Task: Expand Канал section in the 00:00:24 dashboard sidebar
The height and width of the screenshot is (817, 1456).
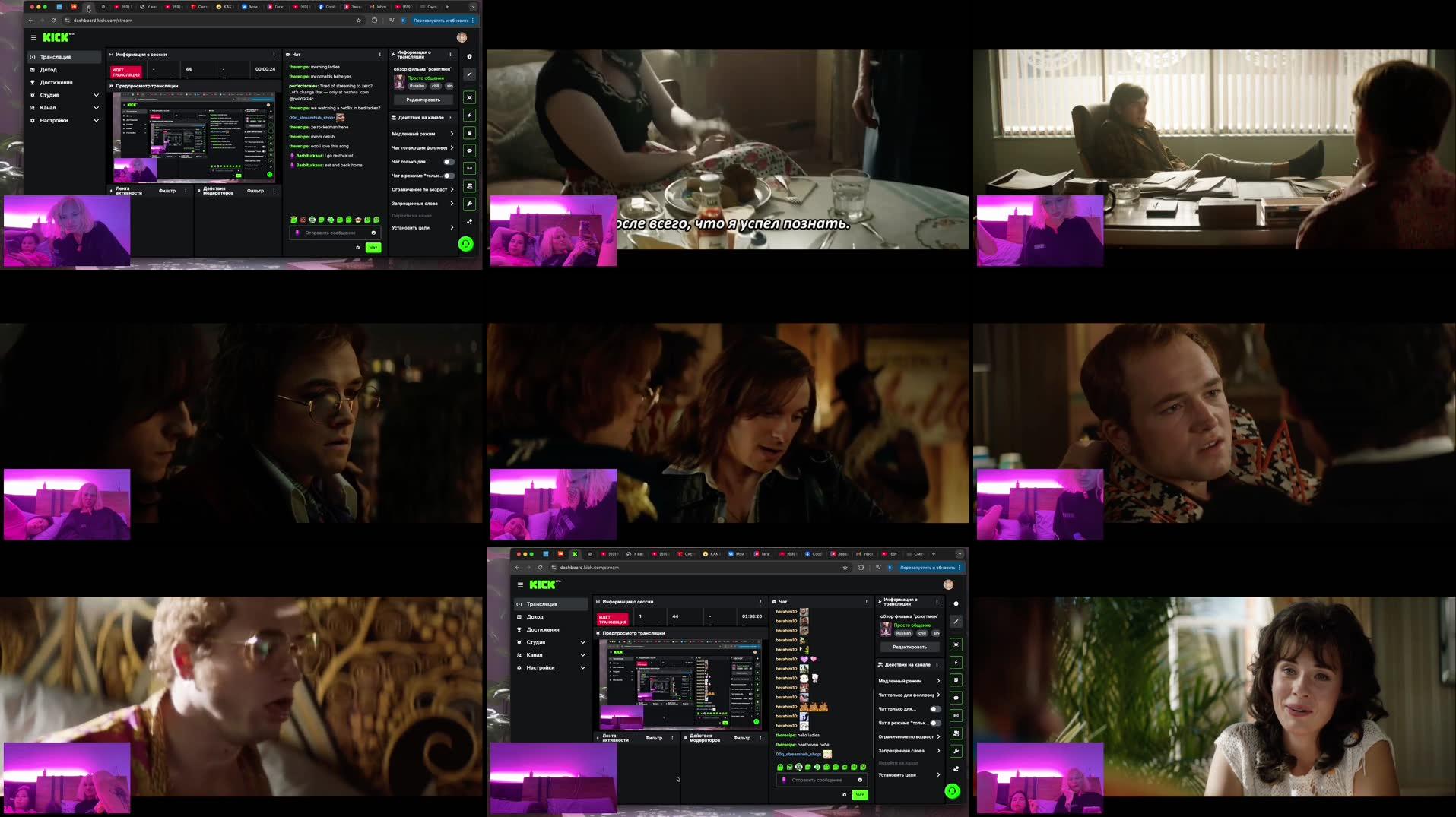Action: (65, 108)
